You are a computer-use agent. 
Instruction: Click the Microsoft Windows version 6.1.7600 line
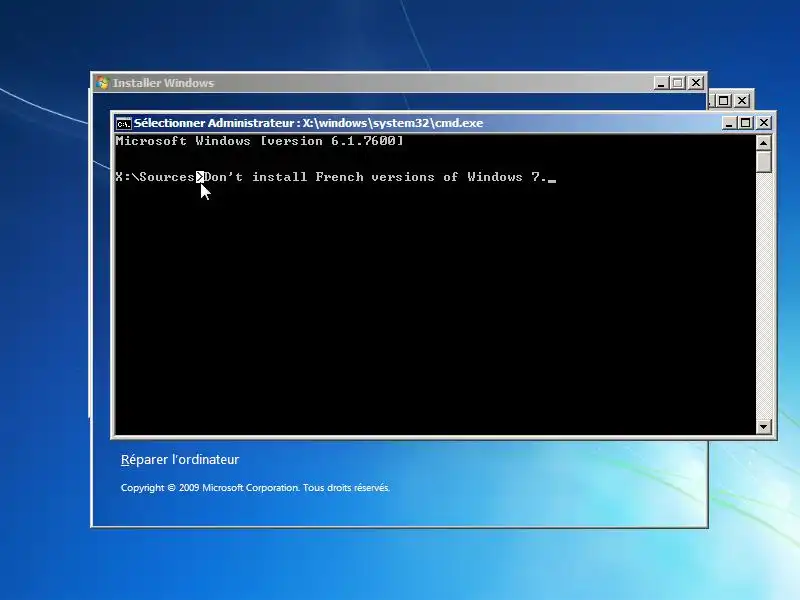pos(259,141)
